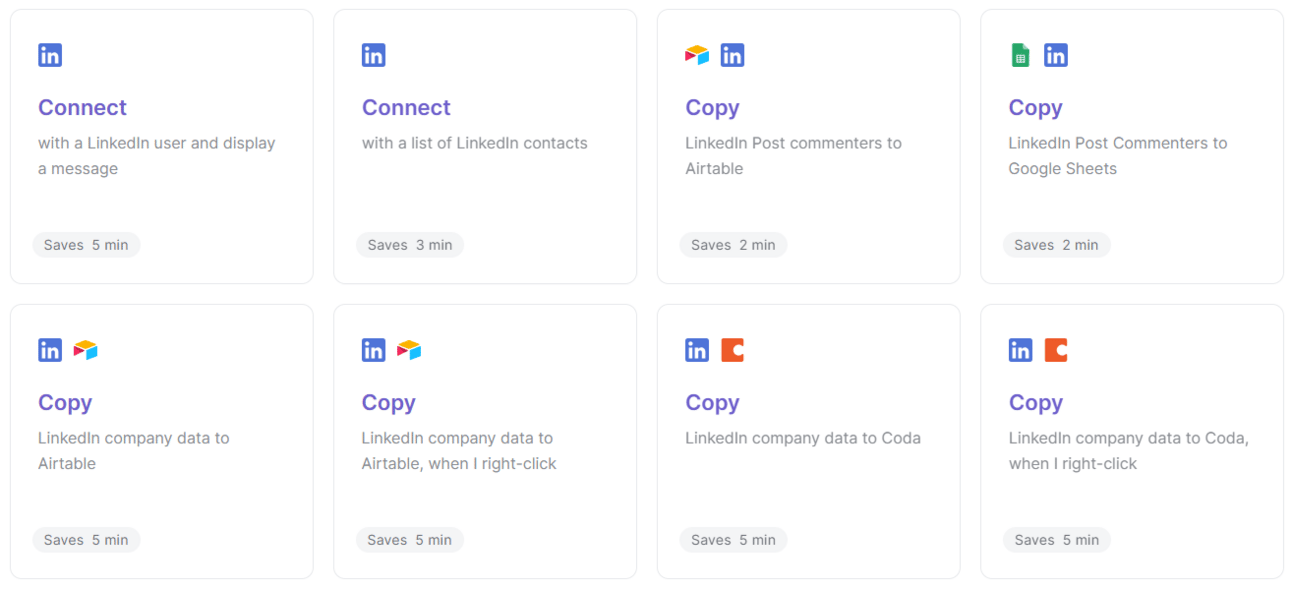
Task: Click 'Saves 5 min' badge on 'LinkedIn user and display a message' card
Action: coord(86,245)
